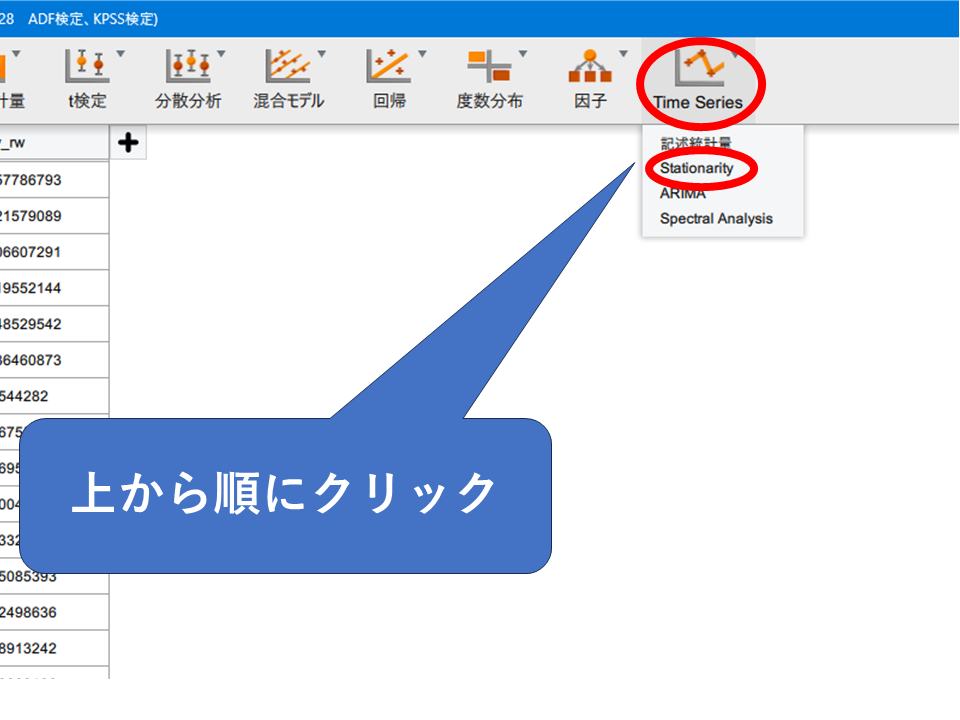The height and width of the screenshot is (720, 960).
Task: Select the data cell ending in 57786793
Action: click(x=50, y=180)
